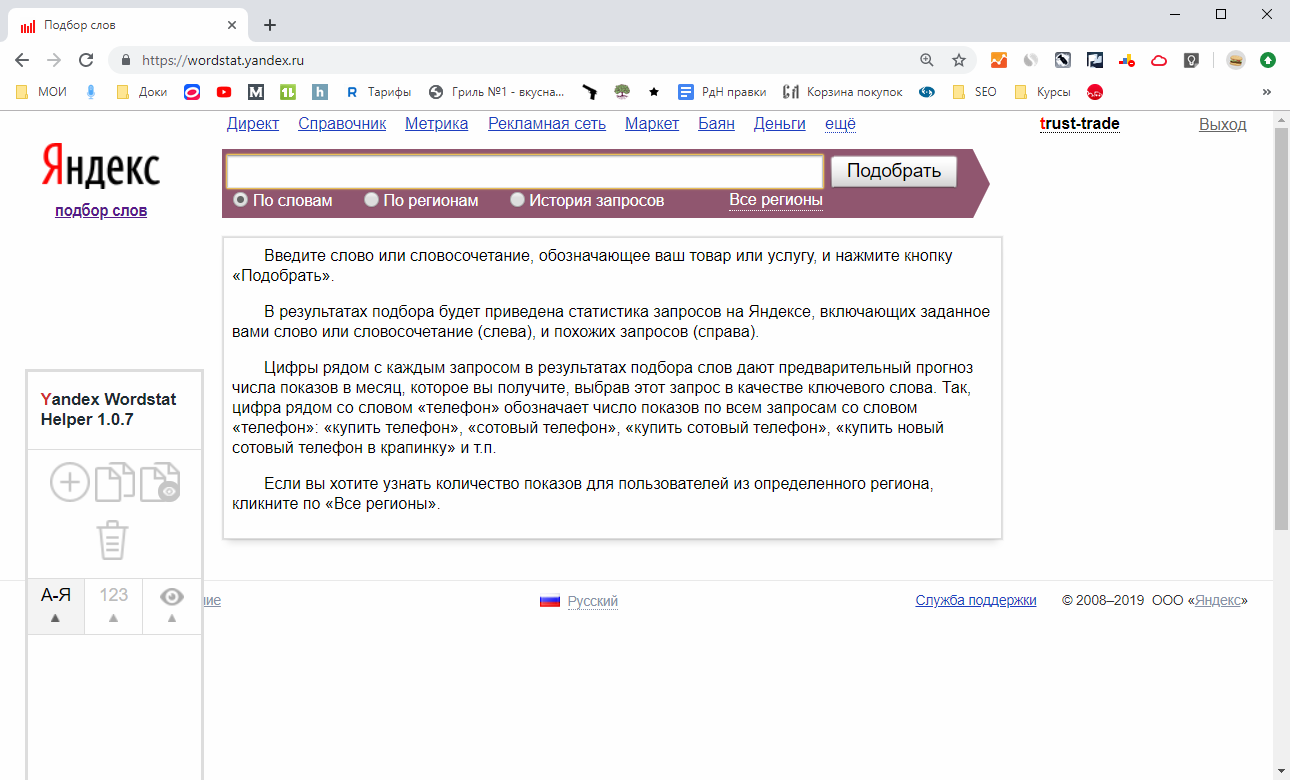
Task: Open the "Все регионы" region selector
Action: click(x=776, y=200)
